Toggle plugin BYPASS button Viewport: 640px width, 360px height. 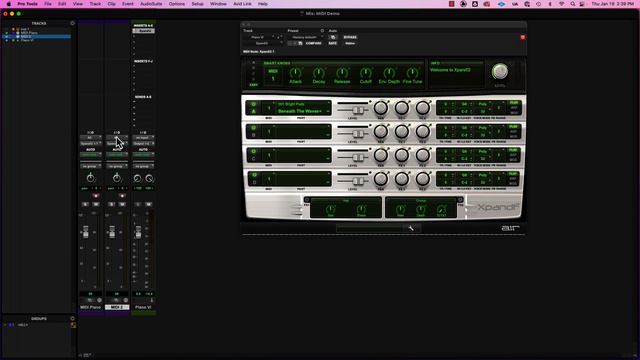tap(350, 37)
